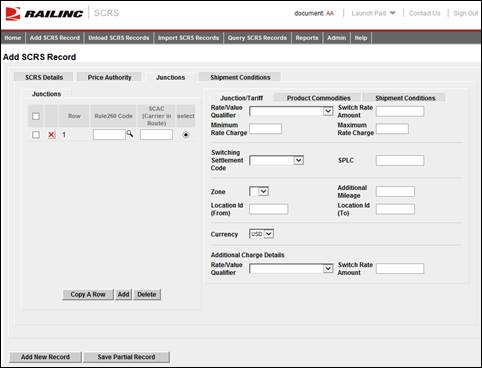Select the Junction/Tariff sub-tab

[242, 98]
